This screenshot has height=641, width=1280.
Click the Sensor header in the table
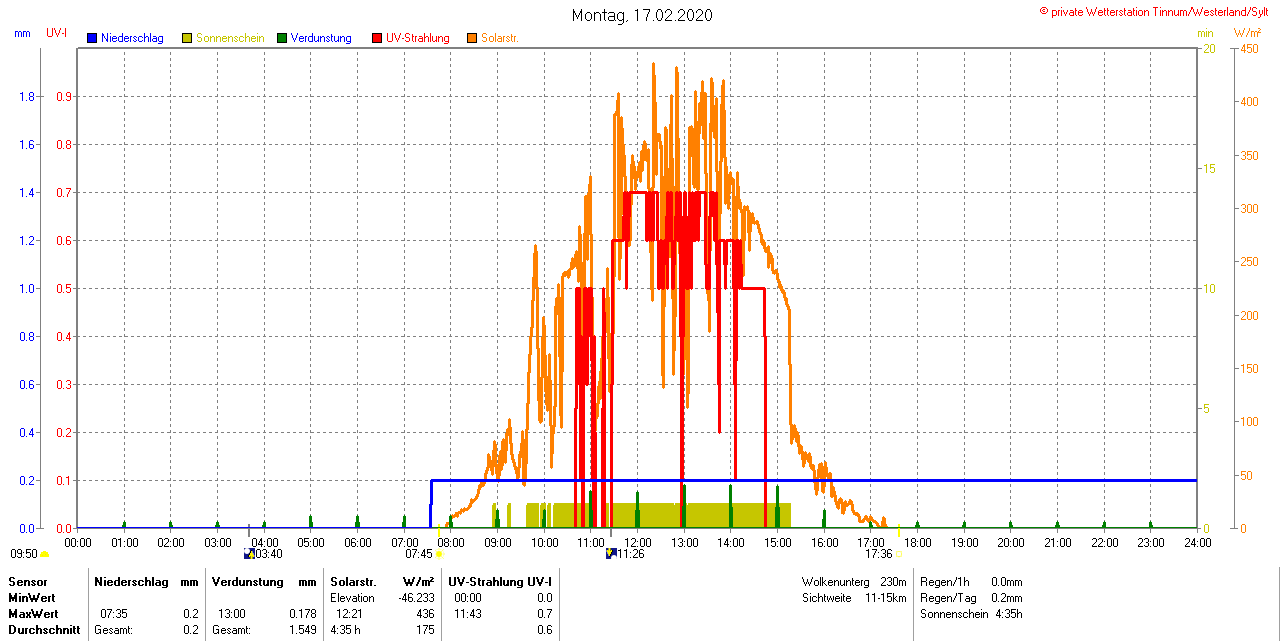[28, 582]
